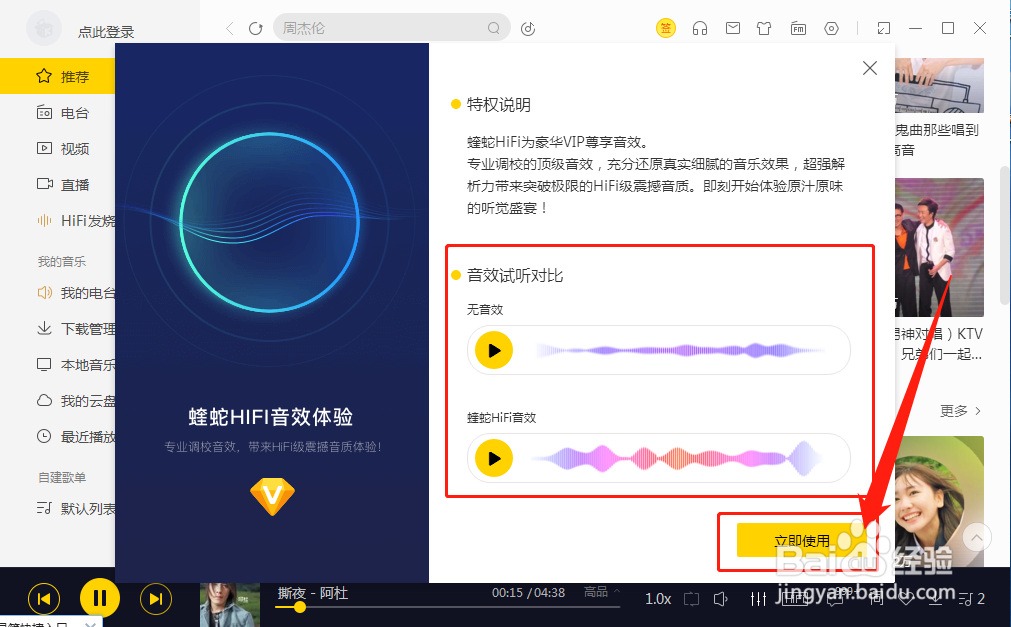Screen dimensions: 1011x627
Task: Click the 无音效 waveform track
Action: (x=680, y=350)
